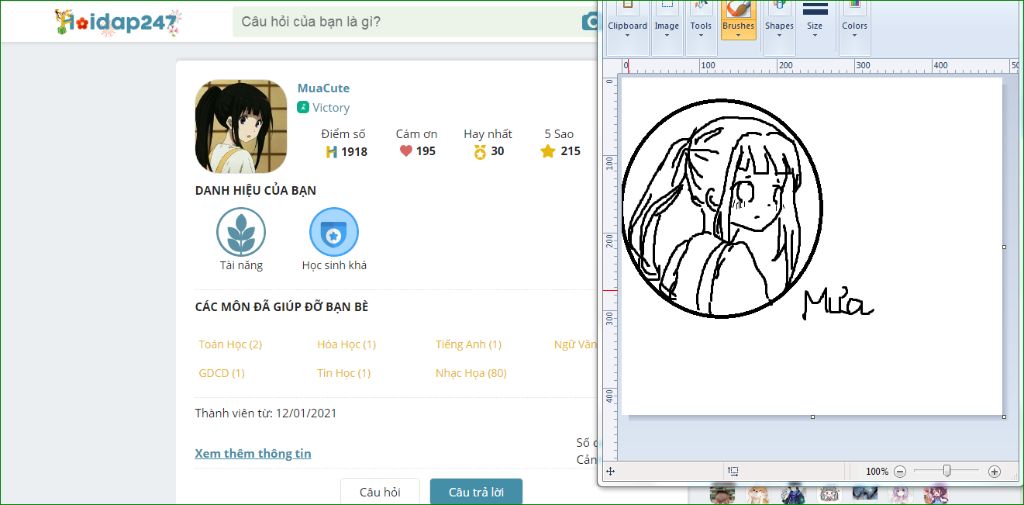Click the shiba dog avatar below the Paint window

[758, 495]
